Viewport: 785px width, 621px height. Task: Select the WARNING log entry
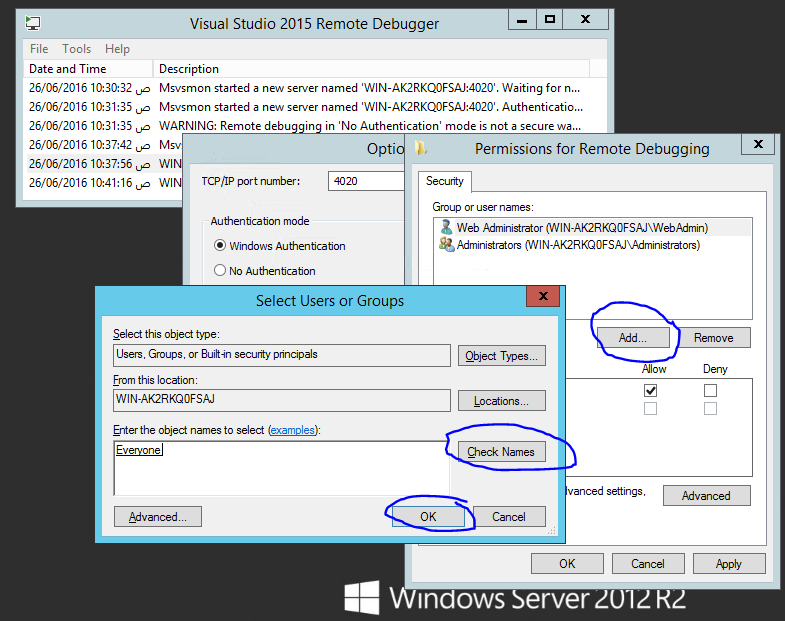coord(305,126)
